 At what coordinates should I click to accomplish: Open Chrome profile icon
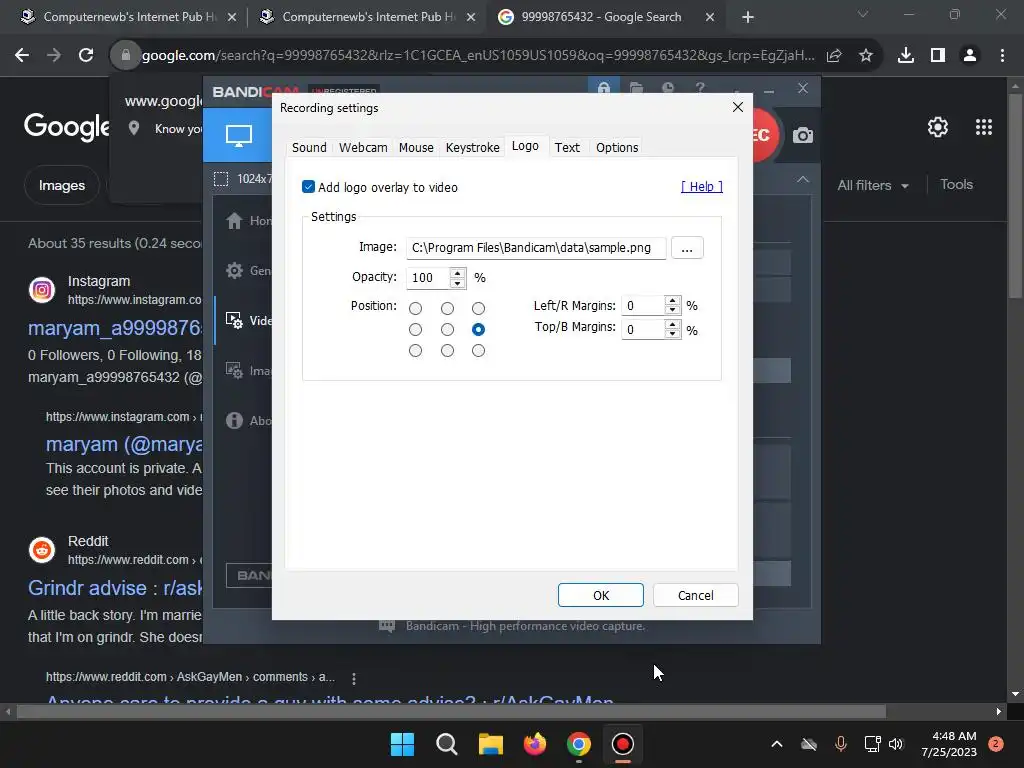(x=970, y=56)
